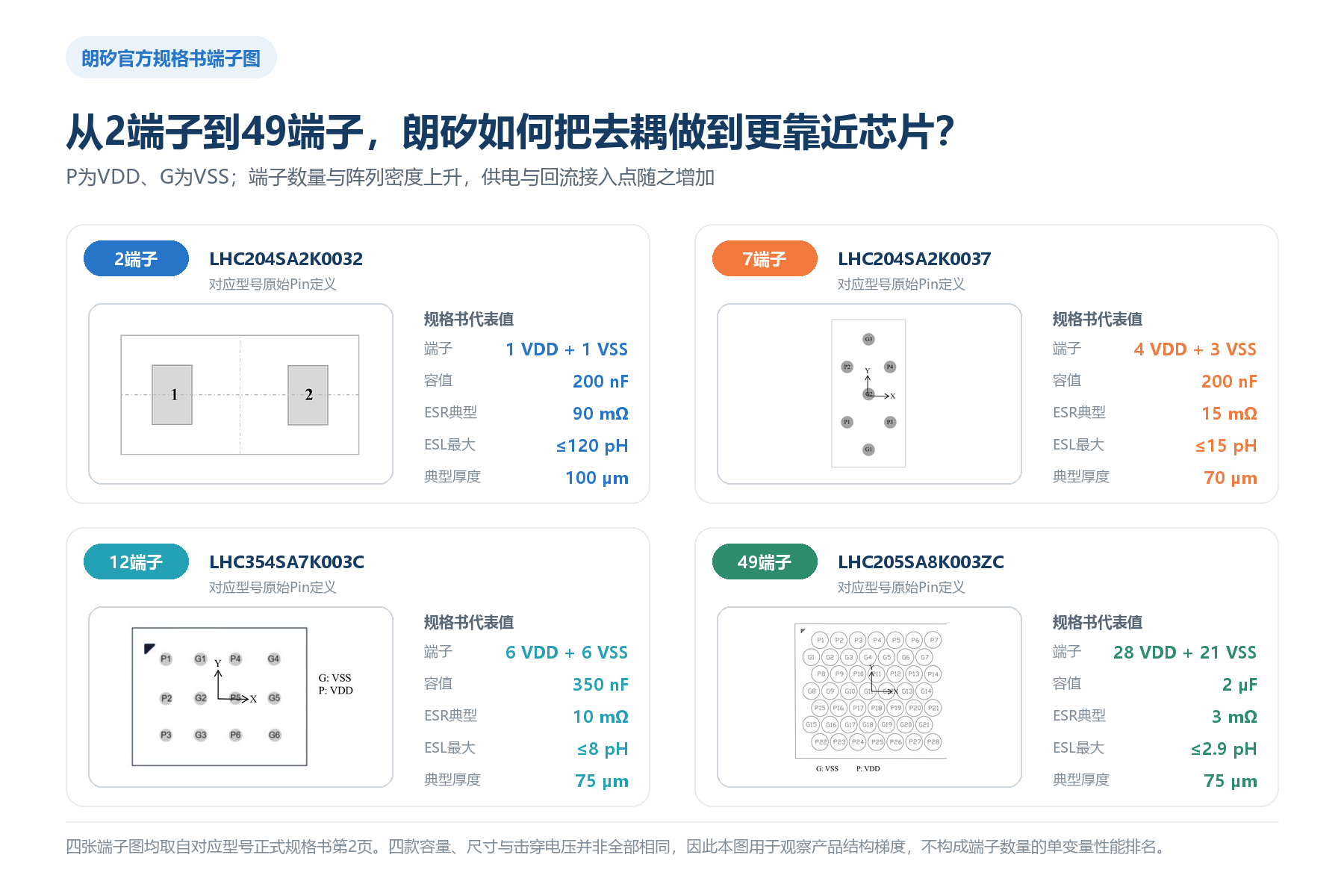Image resolution: width=1344 pixels, height=896 pixels.
Task: Click pad 1 in the 2-terminal diagram
Action: (172, 394)
